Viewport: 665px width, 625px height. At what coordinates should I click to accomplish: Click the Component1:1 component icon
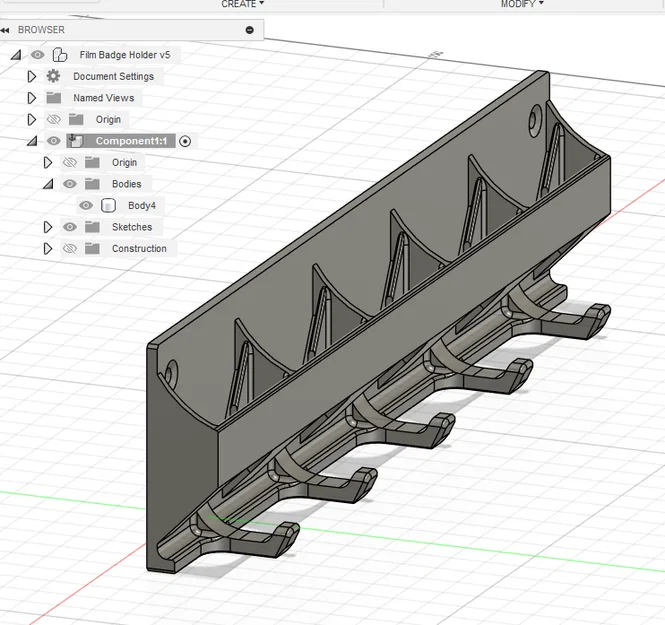pos(75,141)
